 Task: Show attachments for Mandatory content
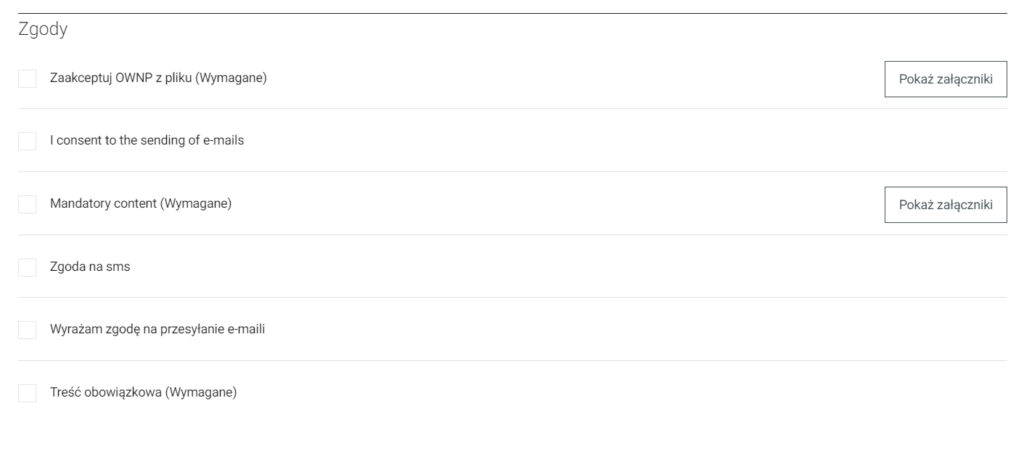pos(945,204)
